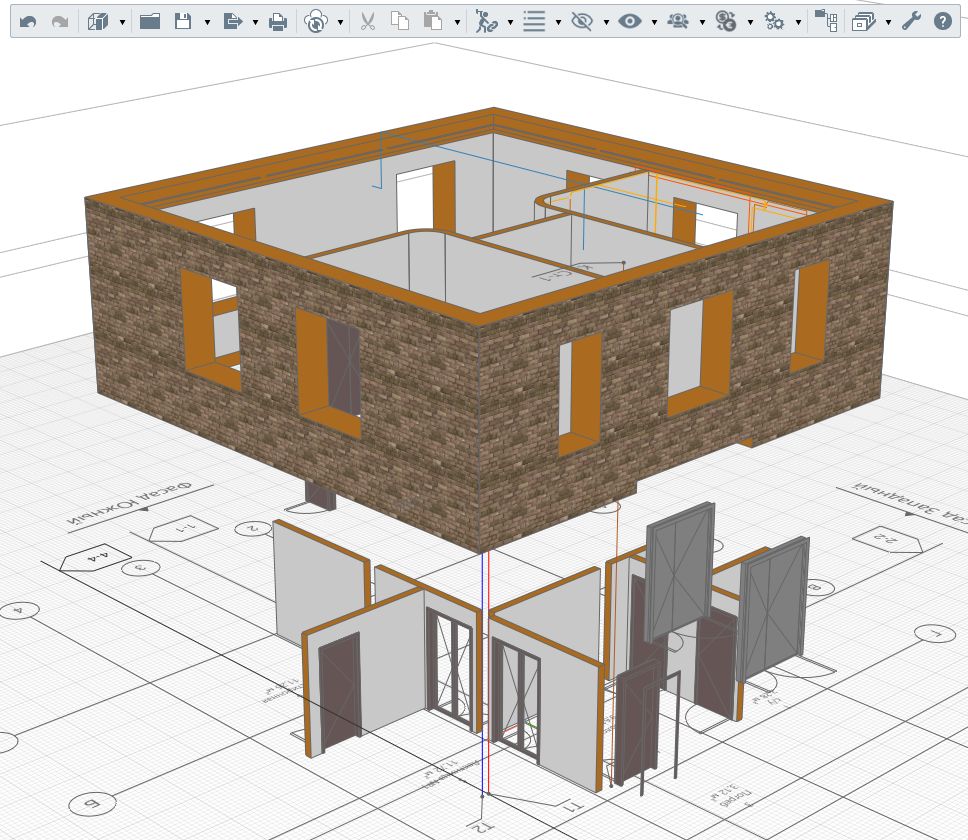Click the list-style lines icon
Image resolution: width=968 pixels, height=840 pixels.
pyautogui.click(x=534, y=22)
